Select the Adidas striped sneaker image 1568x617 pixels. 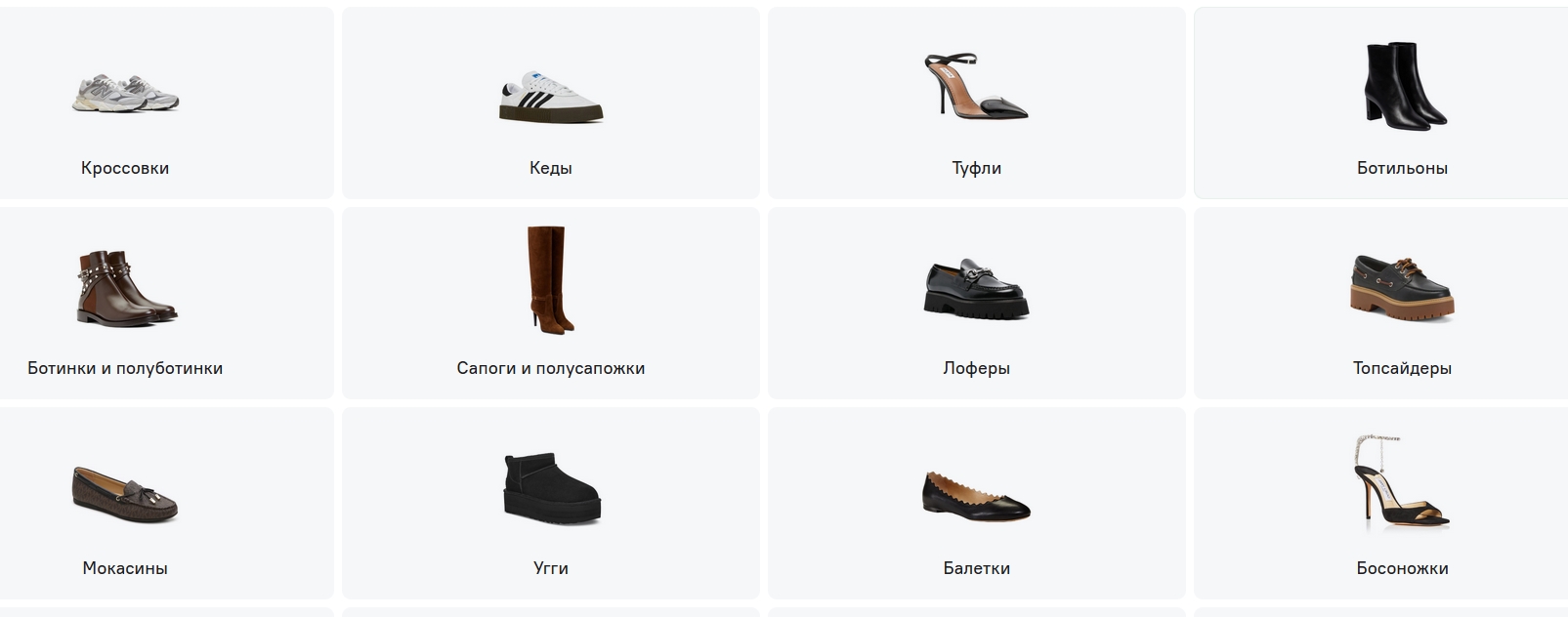click(551, 96)
